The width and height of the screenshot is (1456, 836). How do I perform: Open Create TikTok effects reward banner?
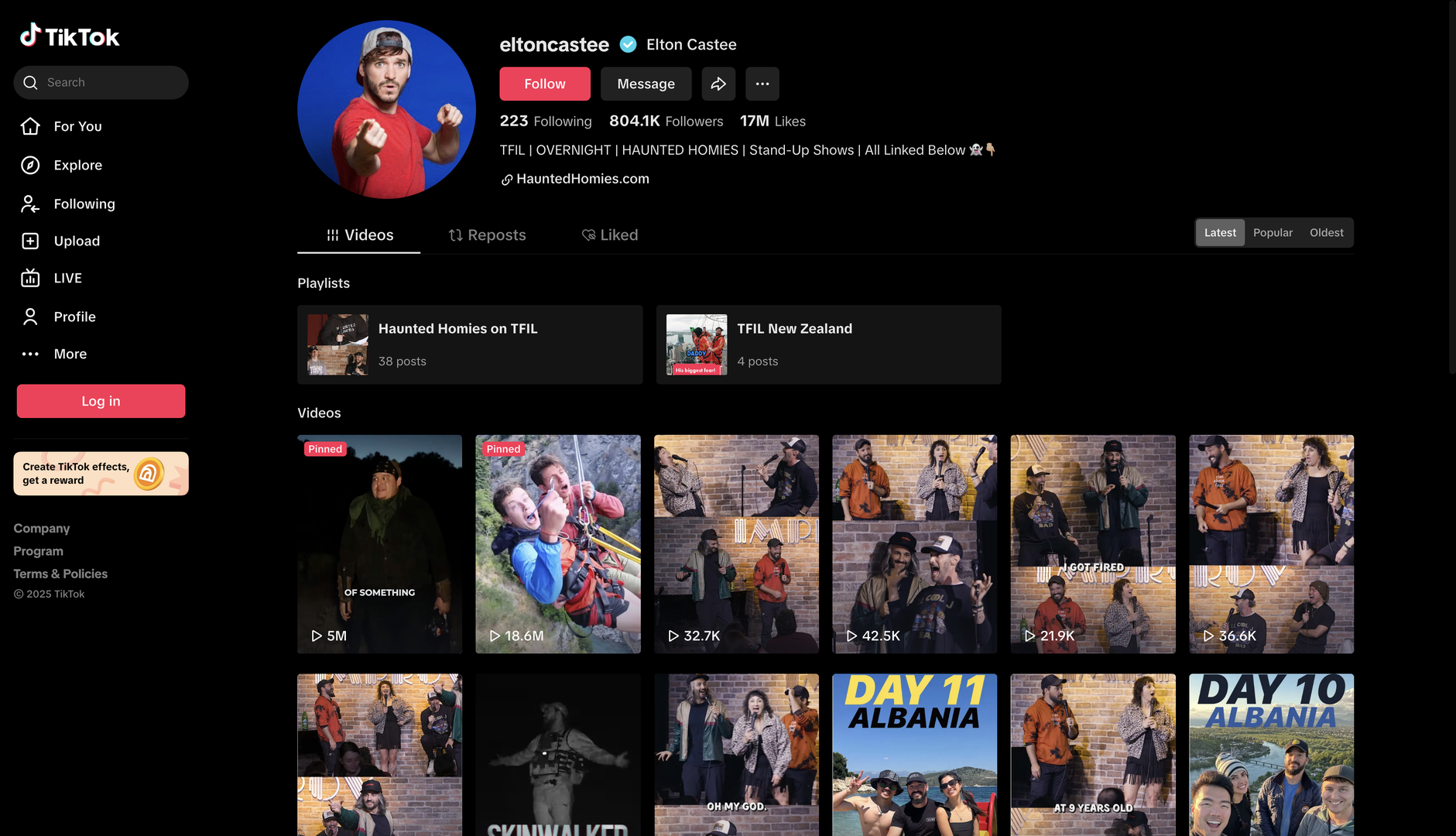101,474
